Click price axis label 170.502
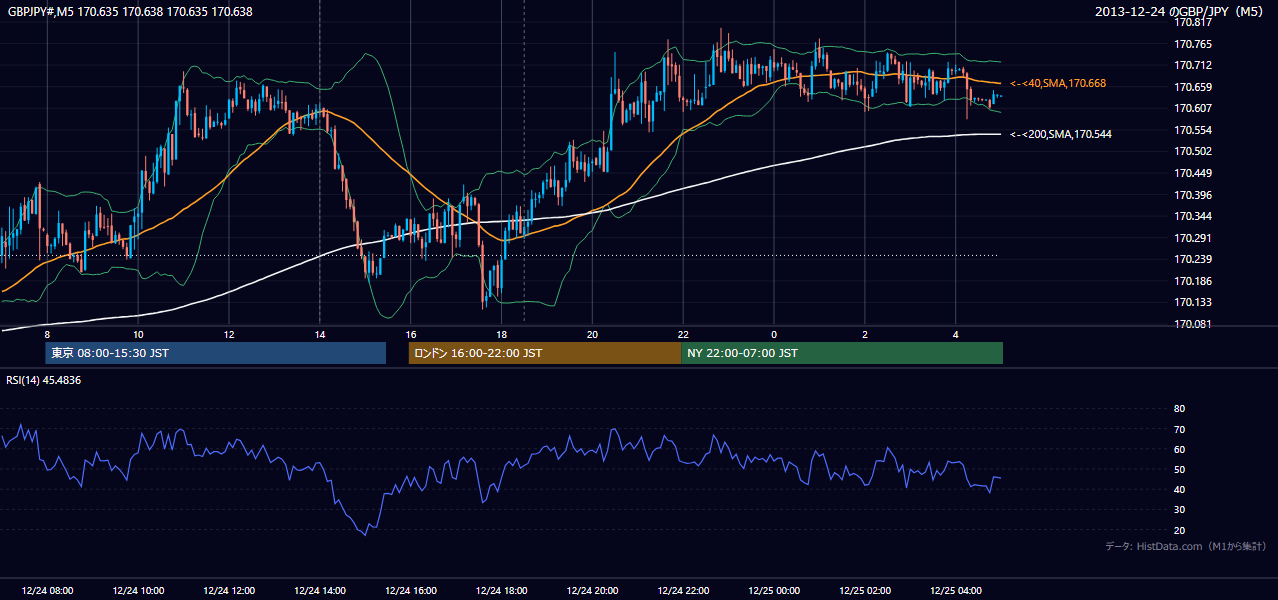Image resolution: width=1278 pixels, height=600 pixels. point(1193,151)
